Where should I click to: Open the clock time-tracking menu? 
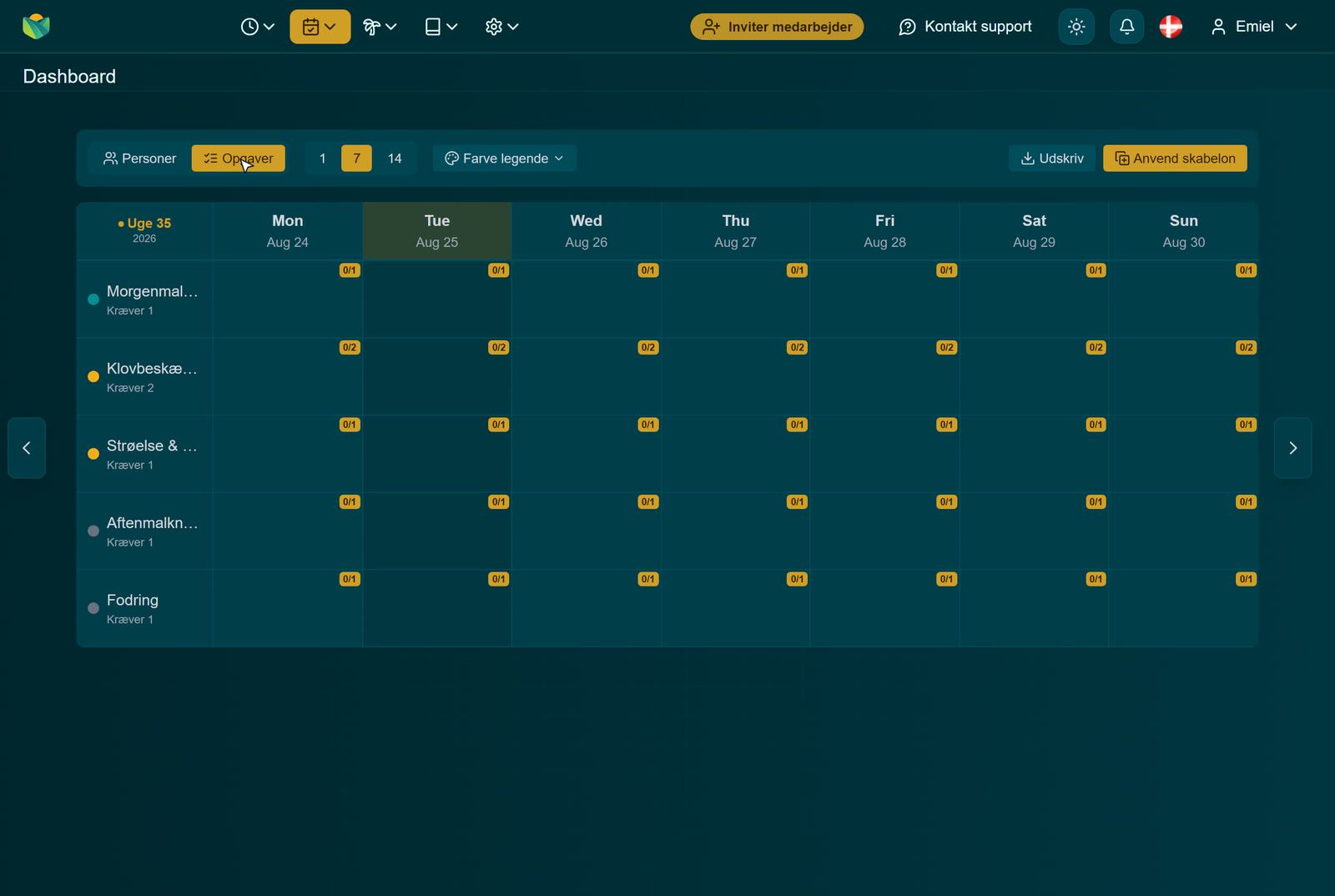click(257, 27)
